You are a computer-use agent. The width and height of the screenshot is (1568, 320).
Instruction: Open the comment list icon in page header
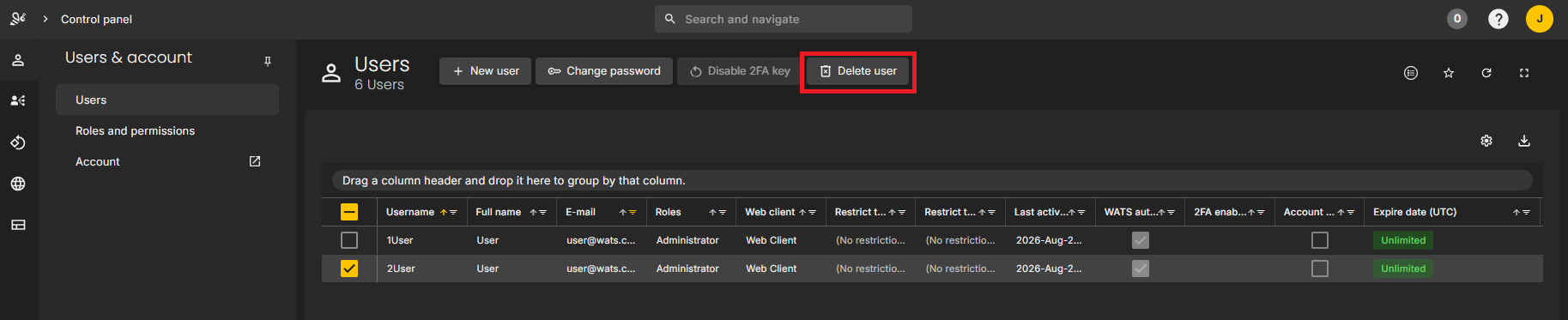(1411, 73)
